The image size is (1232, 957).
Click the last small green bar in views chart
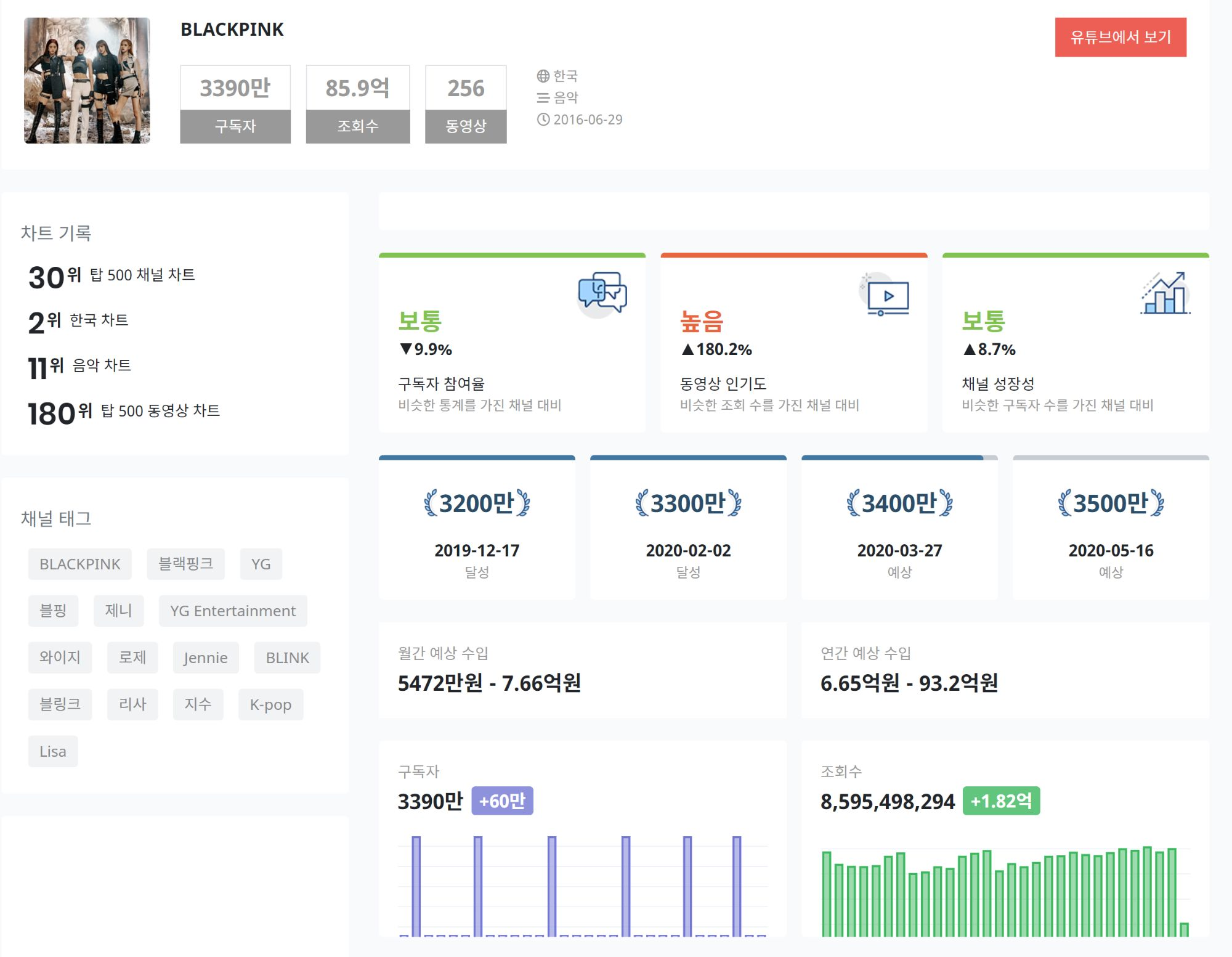(1184, 929)
